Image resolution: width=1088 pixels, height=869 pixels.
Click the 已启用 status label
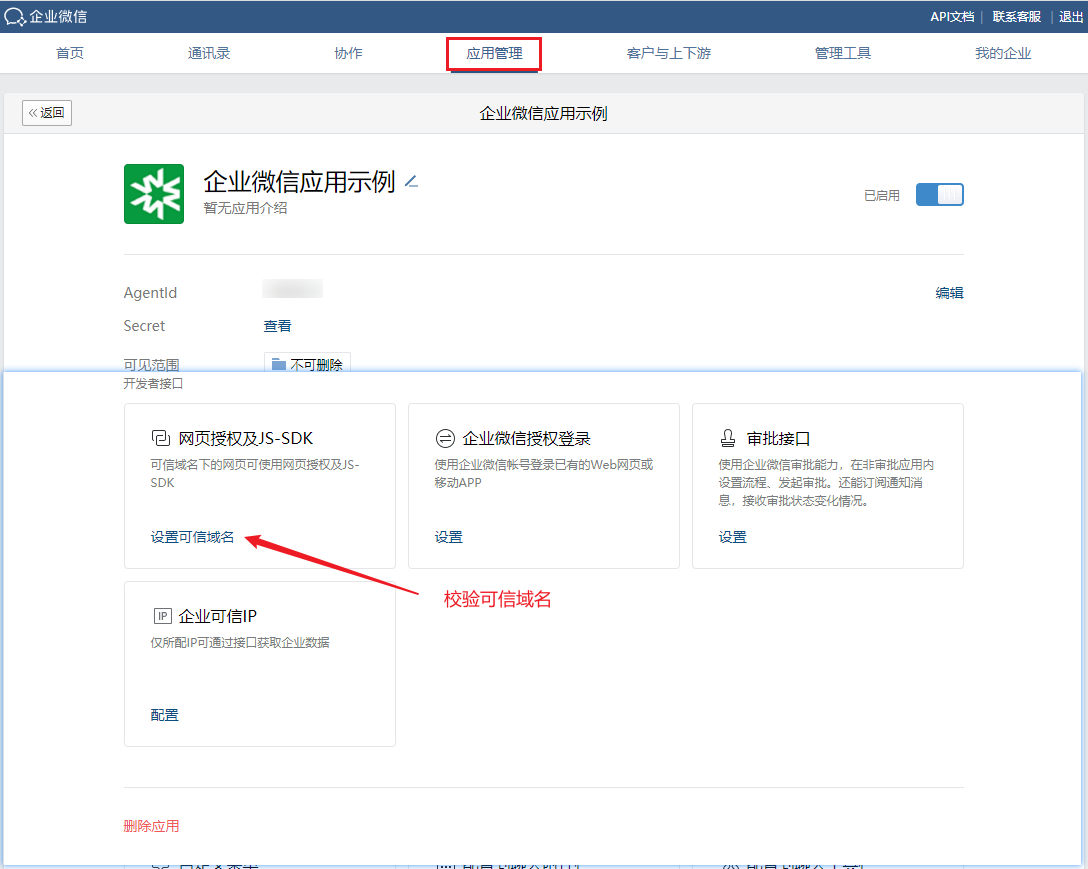point(881,196)
